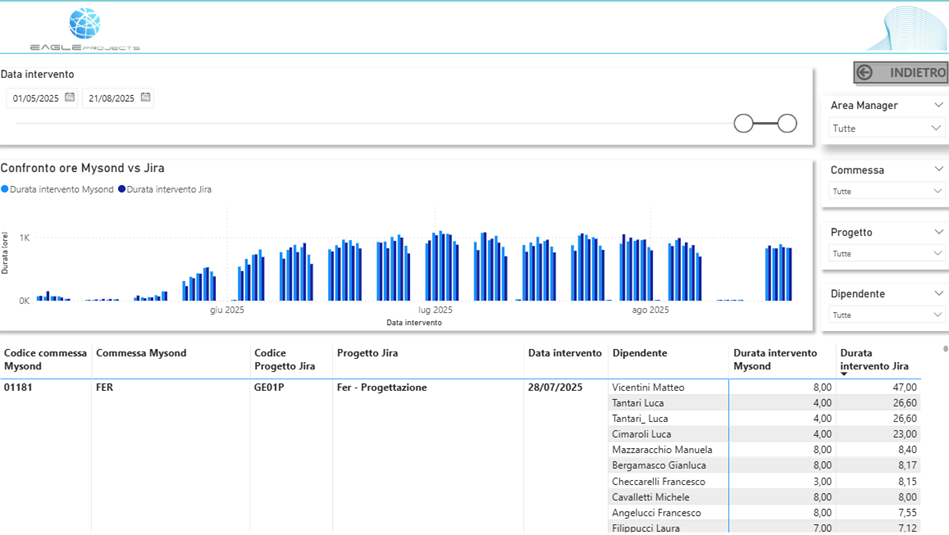
Task: Click the end date field 21/08/2025
Action: pyautogui.click(x=111, y=99)
